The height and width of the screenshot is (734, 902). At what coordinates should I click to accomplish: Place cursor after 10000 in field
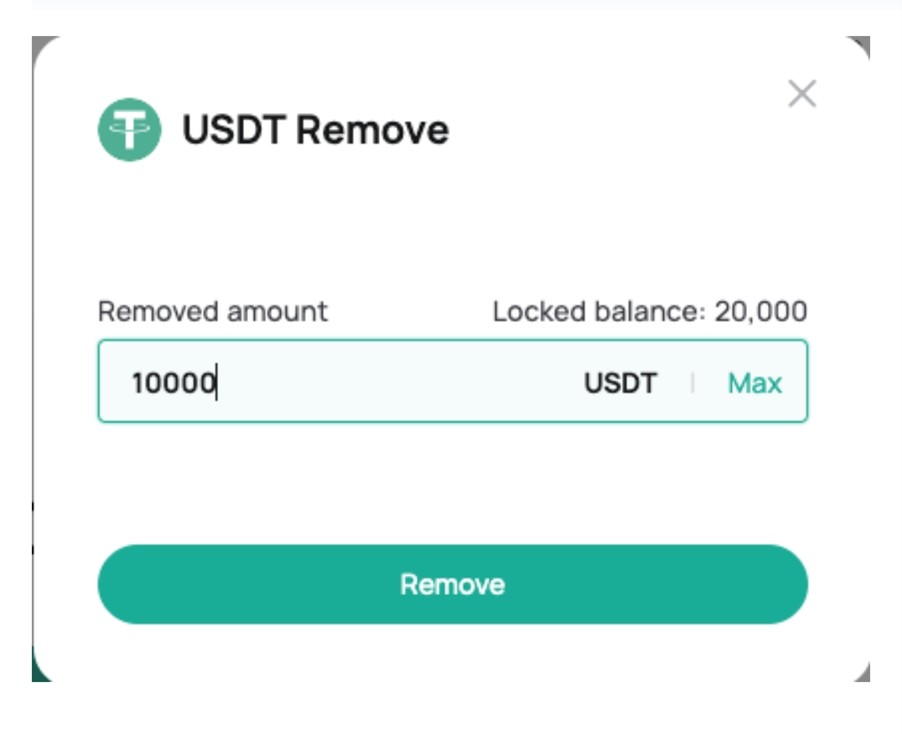tap(217, 383)
